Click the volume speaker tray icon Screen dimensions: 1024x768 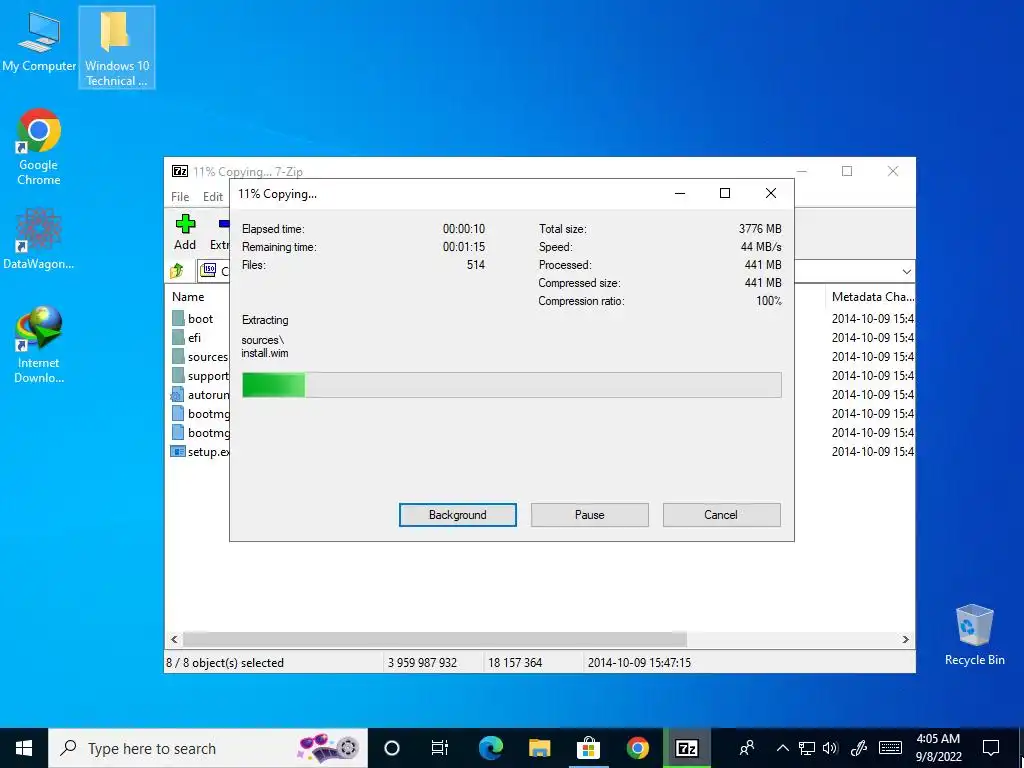(x=830, y=748)
